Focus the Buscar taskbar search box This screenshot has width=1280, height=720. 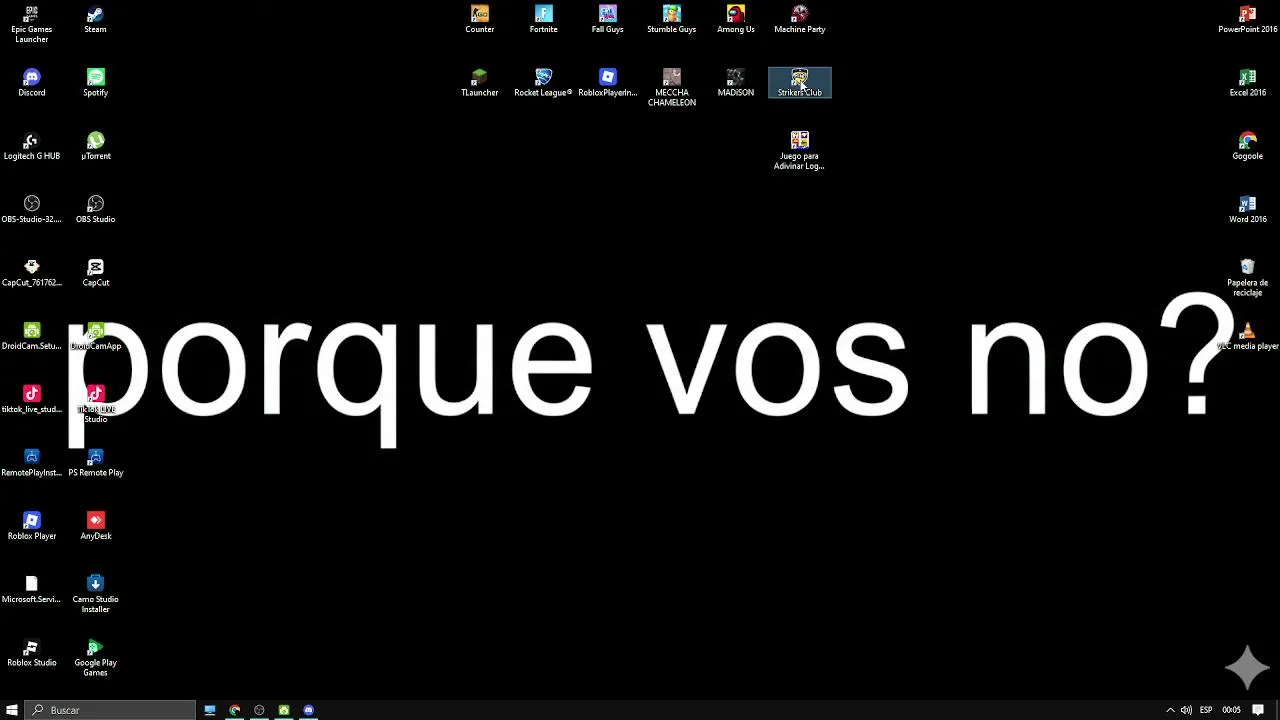(x=110, y=710)
